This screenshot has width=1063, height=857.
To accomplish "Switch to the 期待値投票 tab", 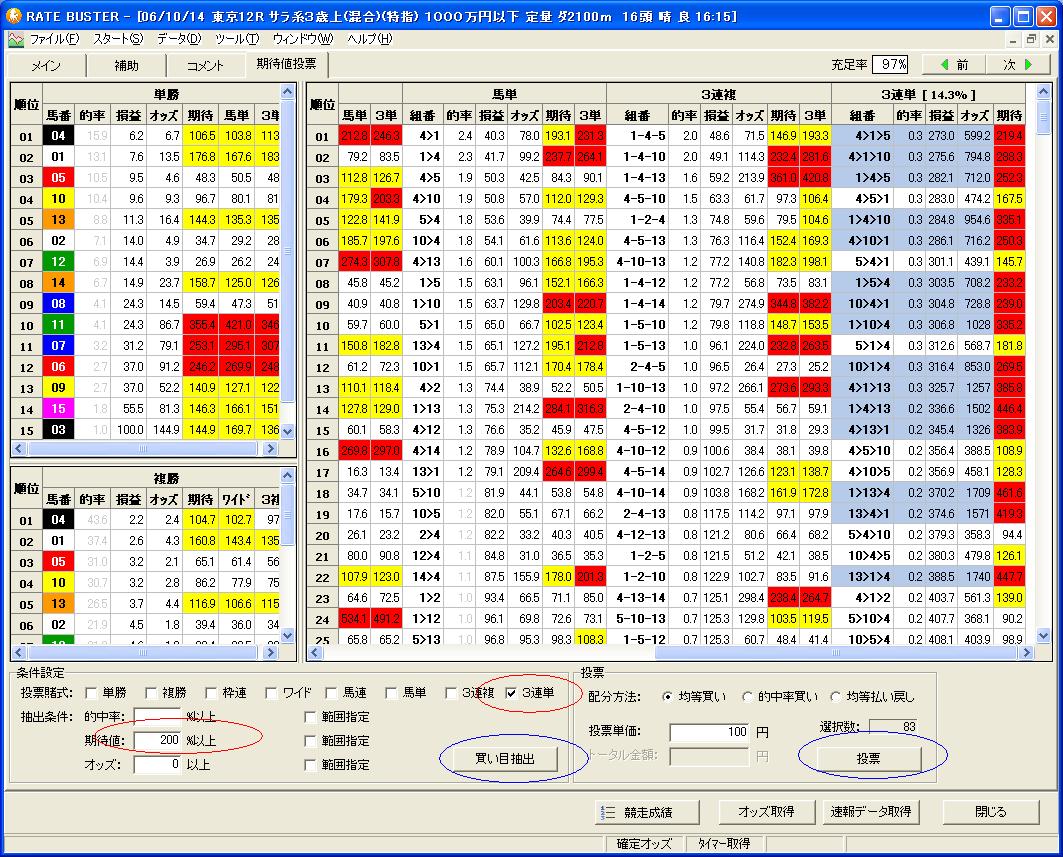I will pyautogui.click(x=286, y=64).
